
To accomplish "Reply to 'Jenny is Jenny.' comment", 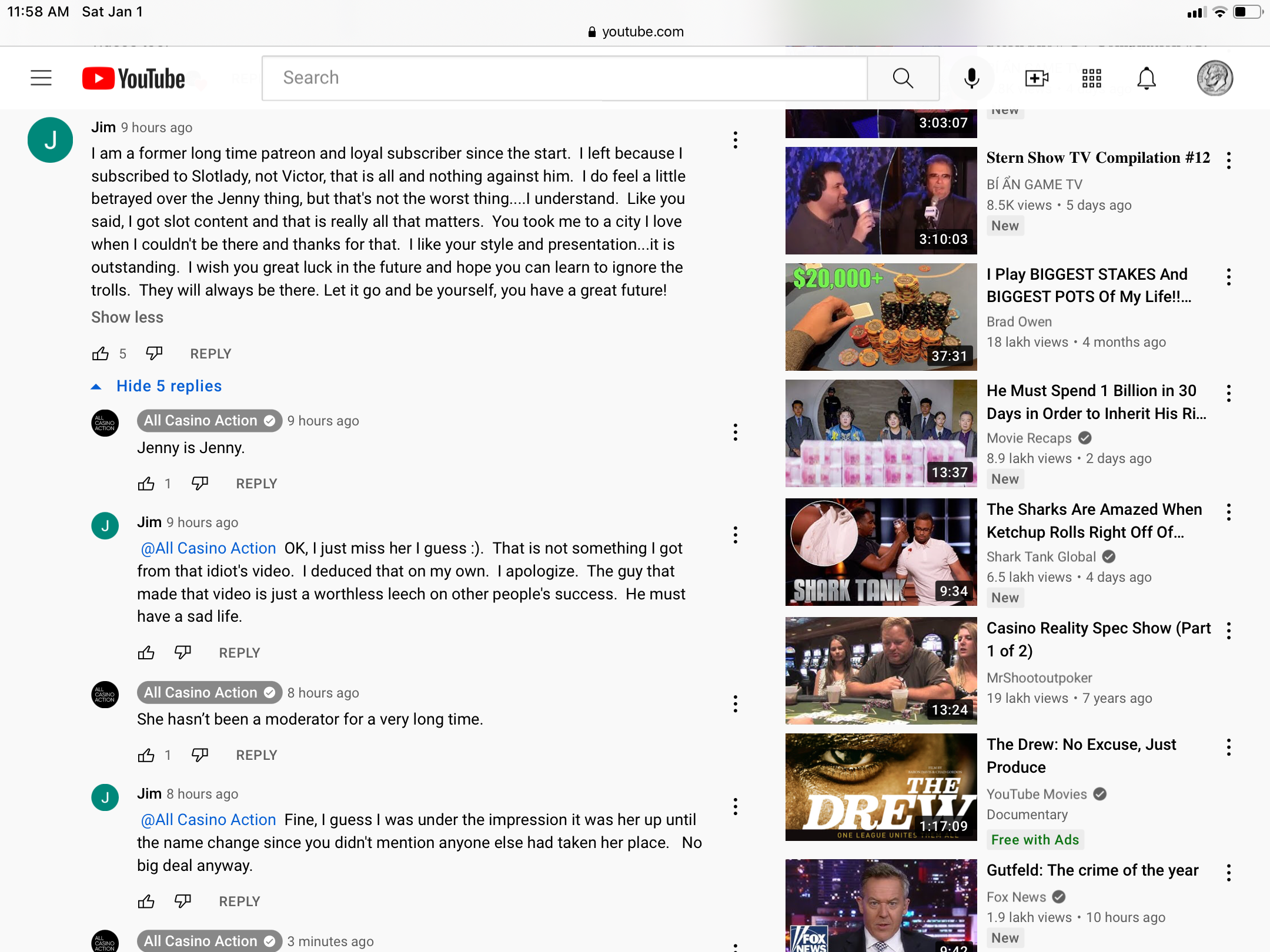I will point(256,484).
